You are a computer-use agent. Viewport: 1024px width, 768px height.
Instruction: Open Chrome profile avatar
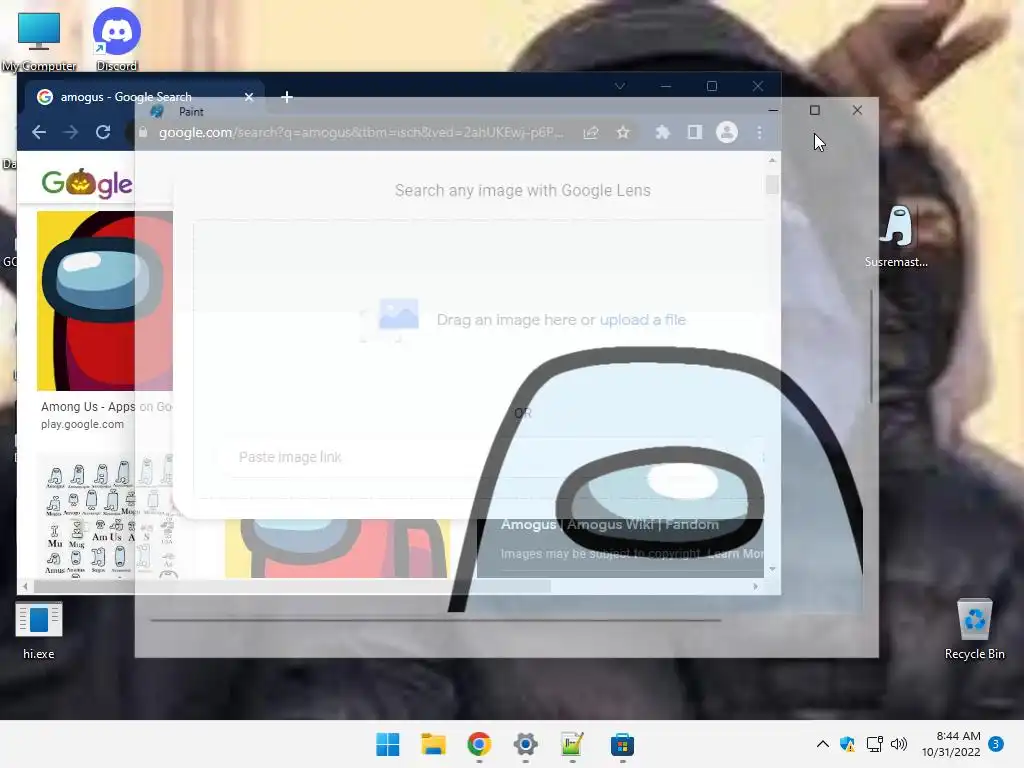point(727,133)
